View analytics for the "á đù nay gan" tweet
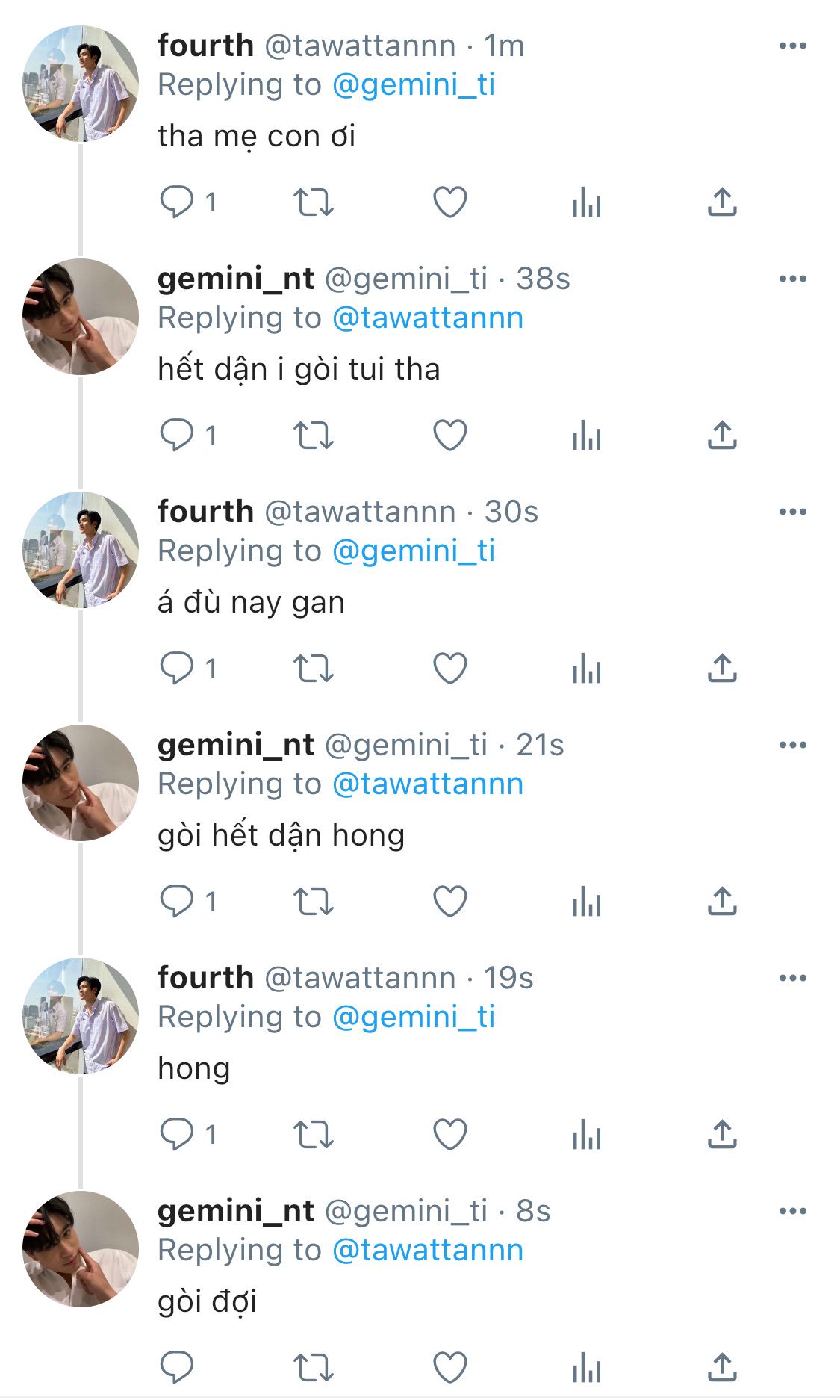Image resolution: width=840 pixels, height=1400 pixels. pyautogui.click(x=587, y=668)
